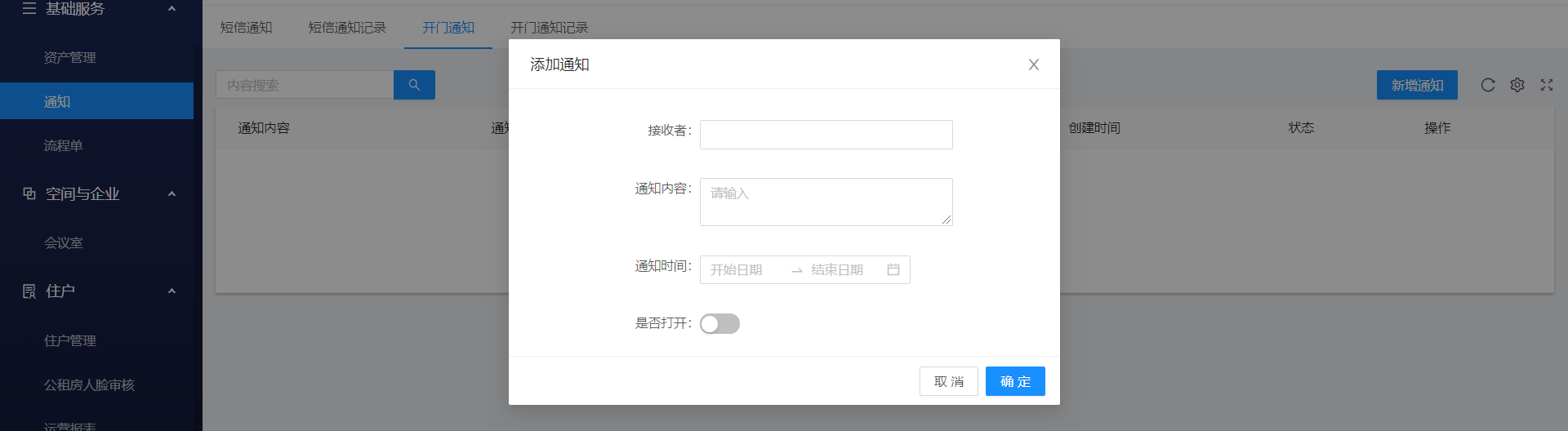This screenshot has height=431, width=1568.
Task: Close the 添加通知 dialog with X
Action: click(1033, 64)
